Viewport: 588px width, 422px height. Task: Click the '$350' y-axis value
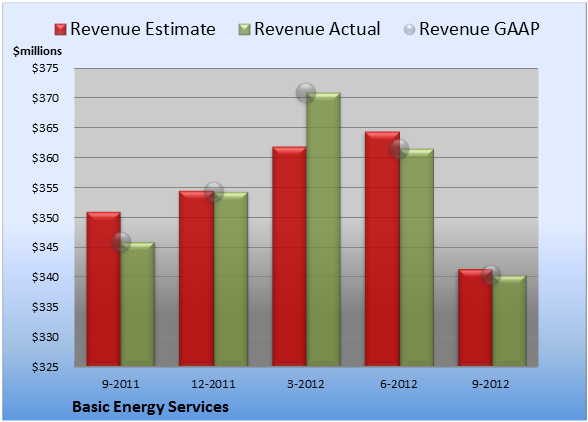coord(45,218)
